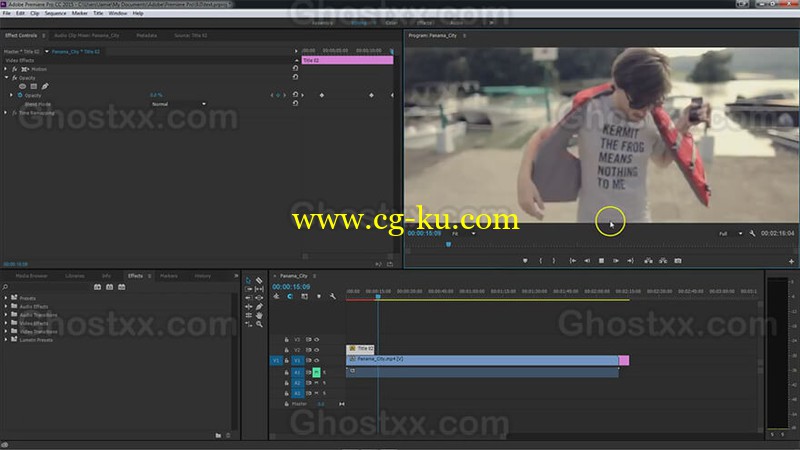Switch to Media Browser tab
Image resolution: width=800 pixels, height=450 pixels.
coord(31,276)
